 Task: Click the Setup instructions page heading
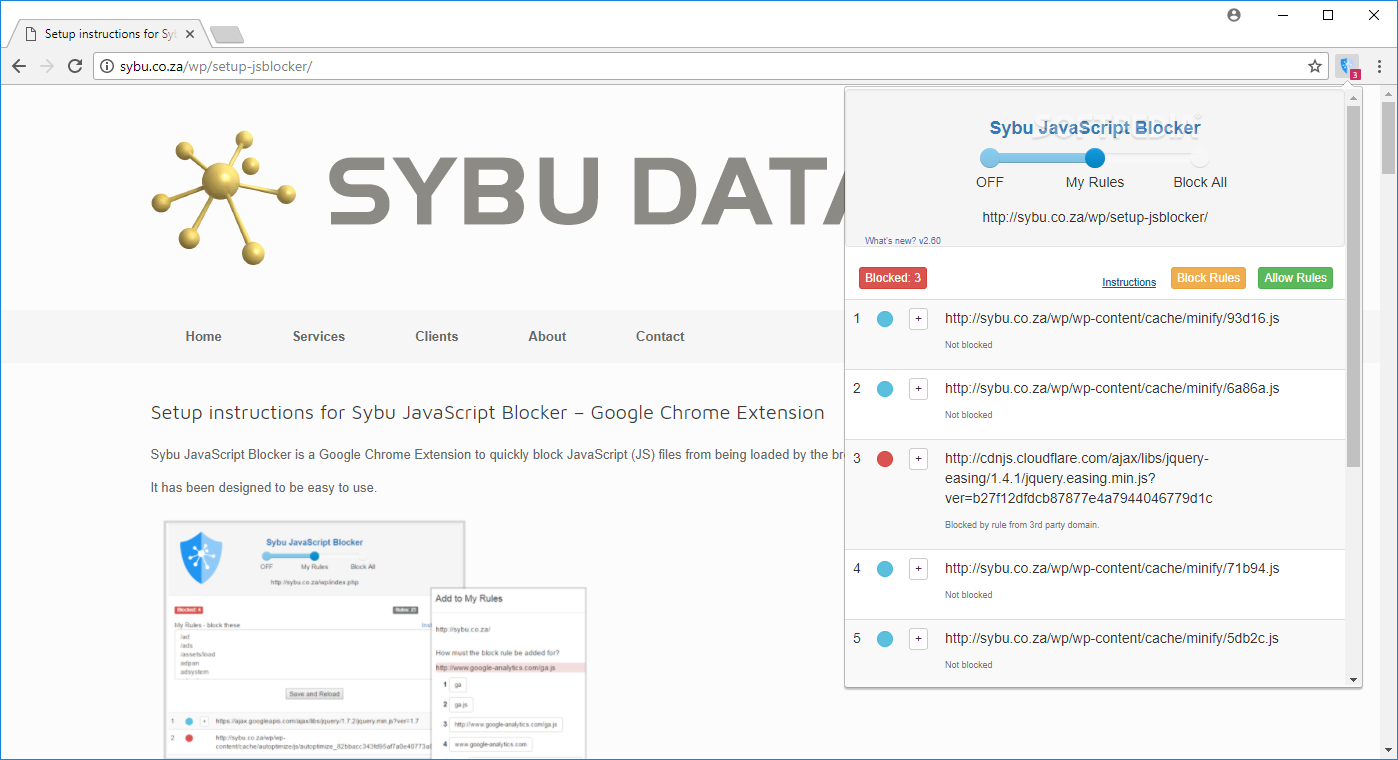pos(488,413)
